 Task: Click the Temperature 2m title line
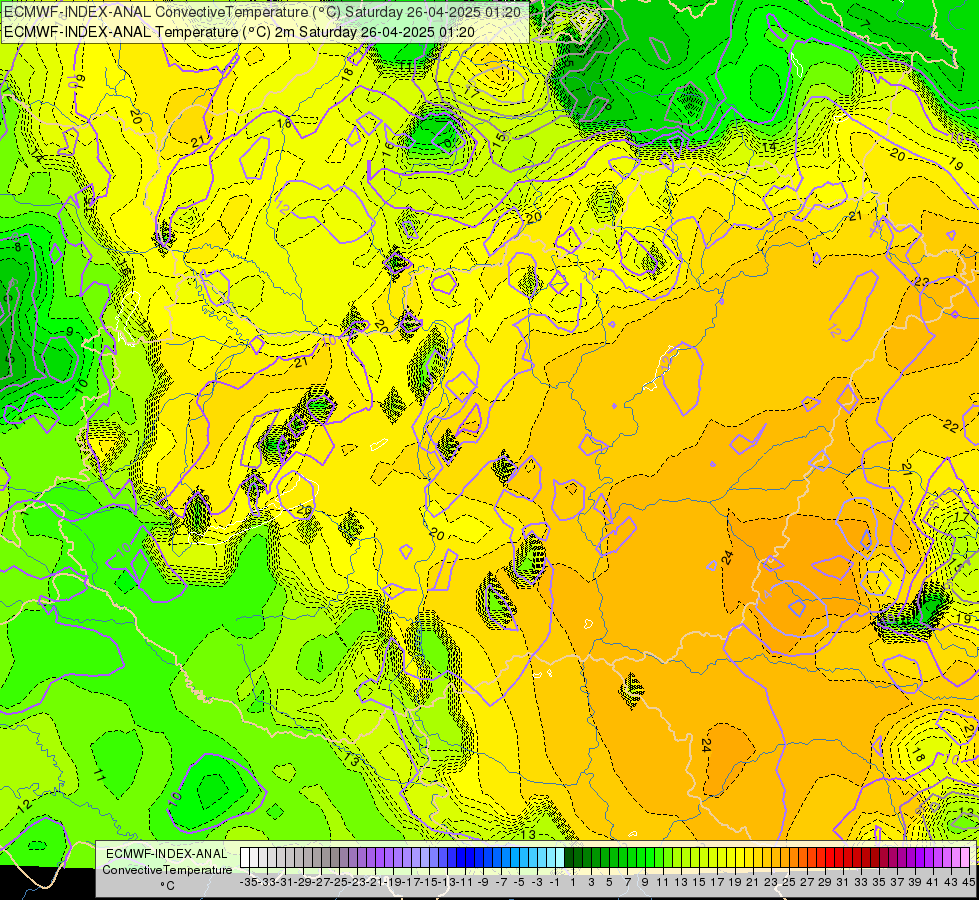239,32
